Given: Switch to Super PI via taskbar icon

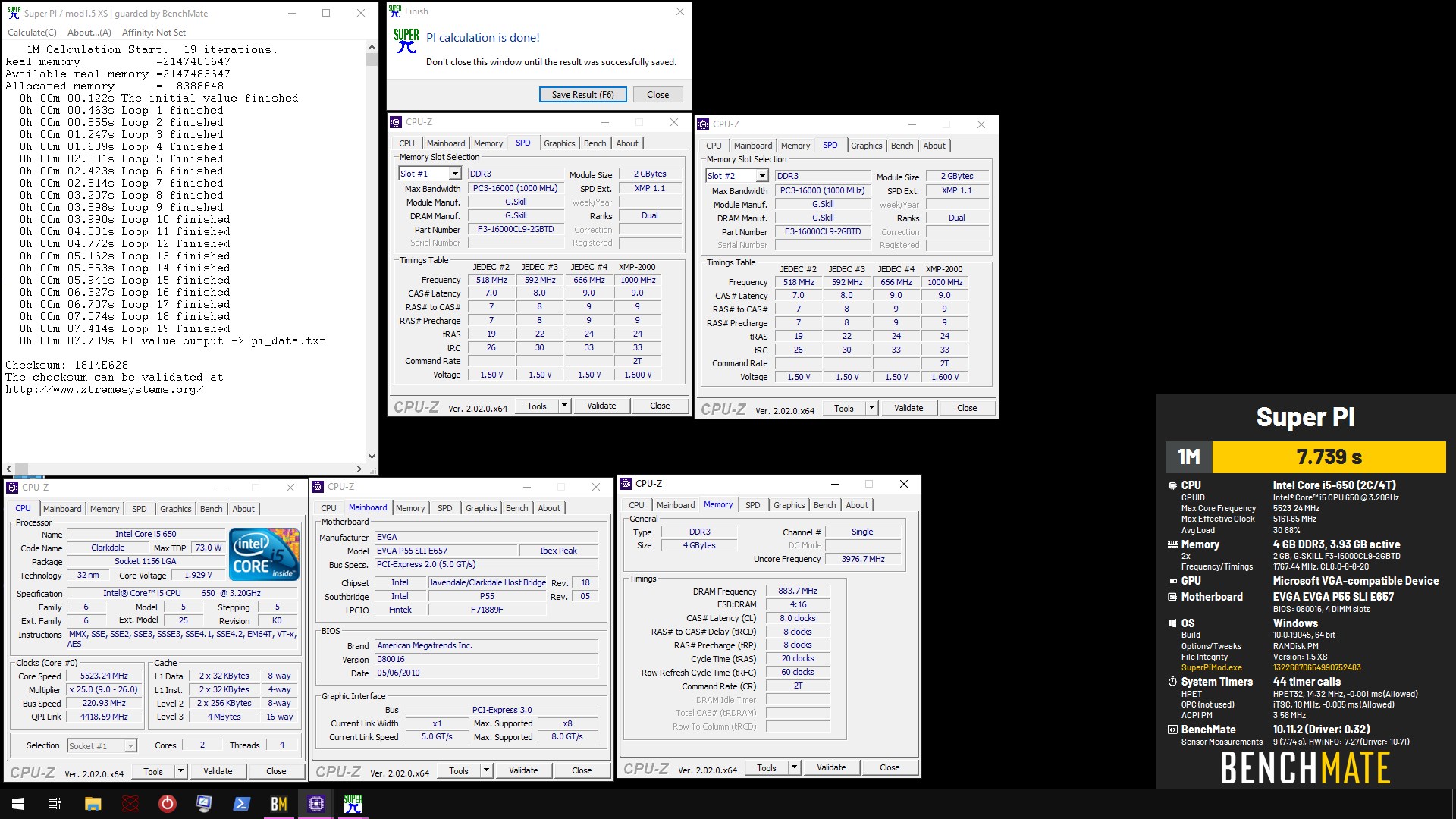Looking at the screenshot, I should [x=353, y=804].
